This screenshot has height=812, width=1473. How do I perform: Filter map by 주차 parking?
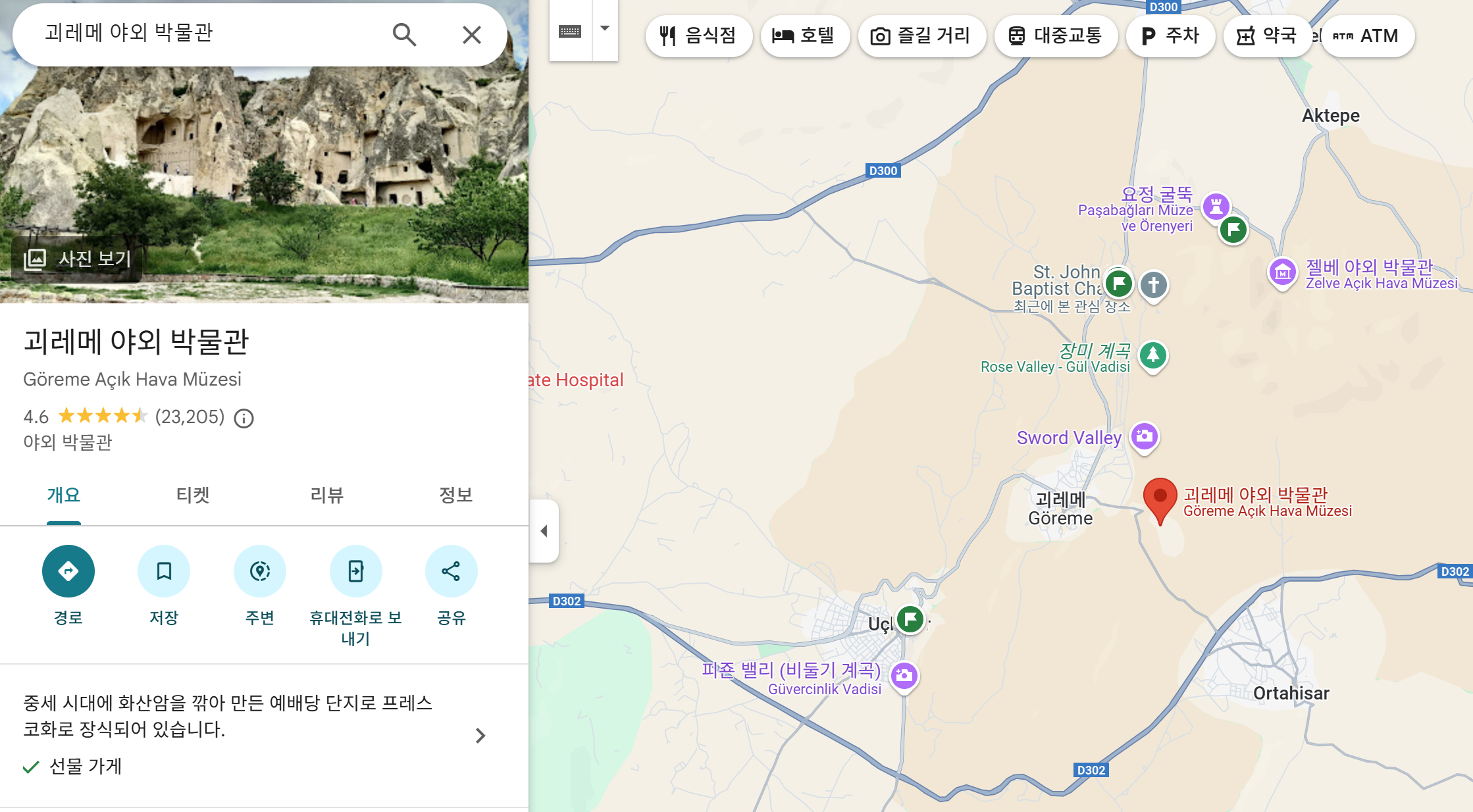[x=1170, y=36]
